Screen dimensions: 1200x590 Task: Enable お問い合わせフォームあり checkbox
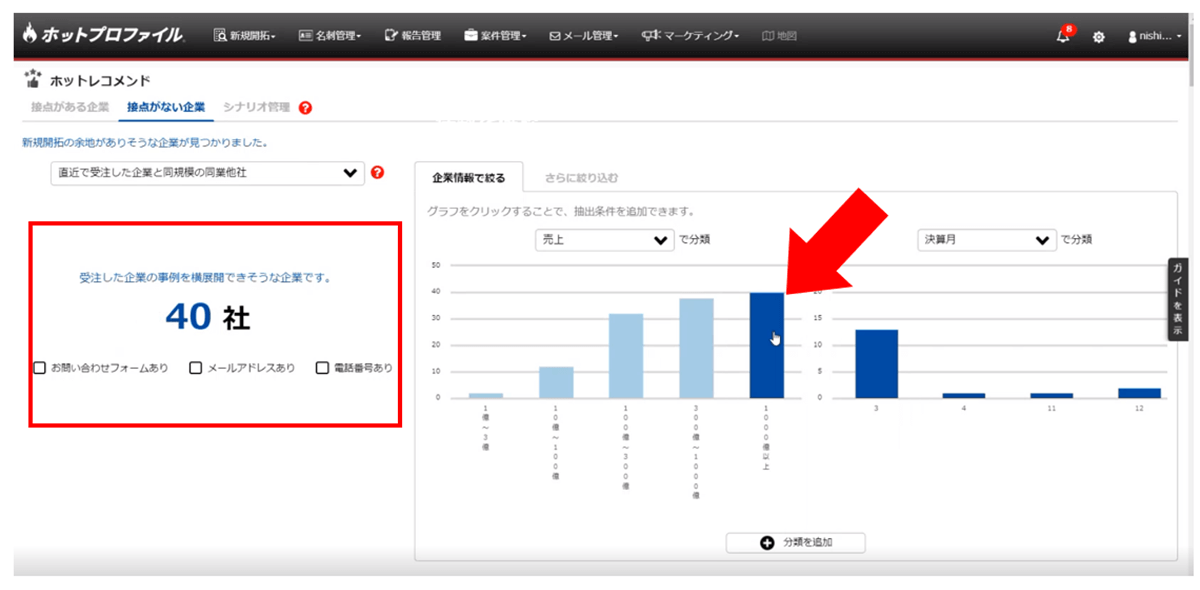pyautogui.click(x=40, y=367)
